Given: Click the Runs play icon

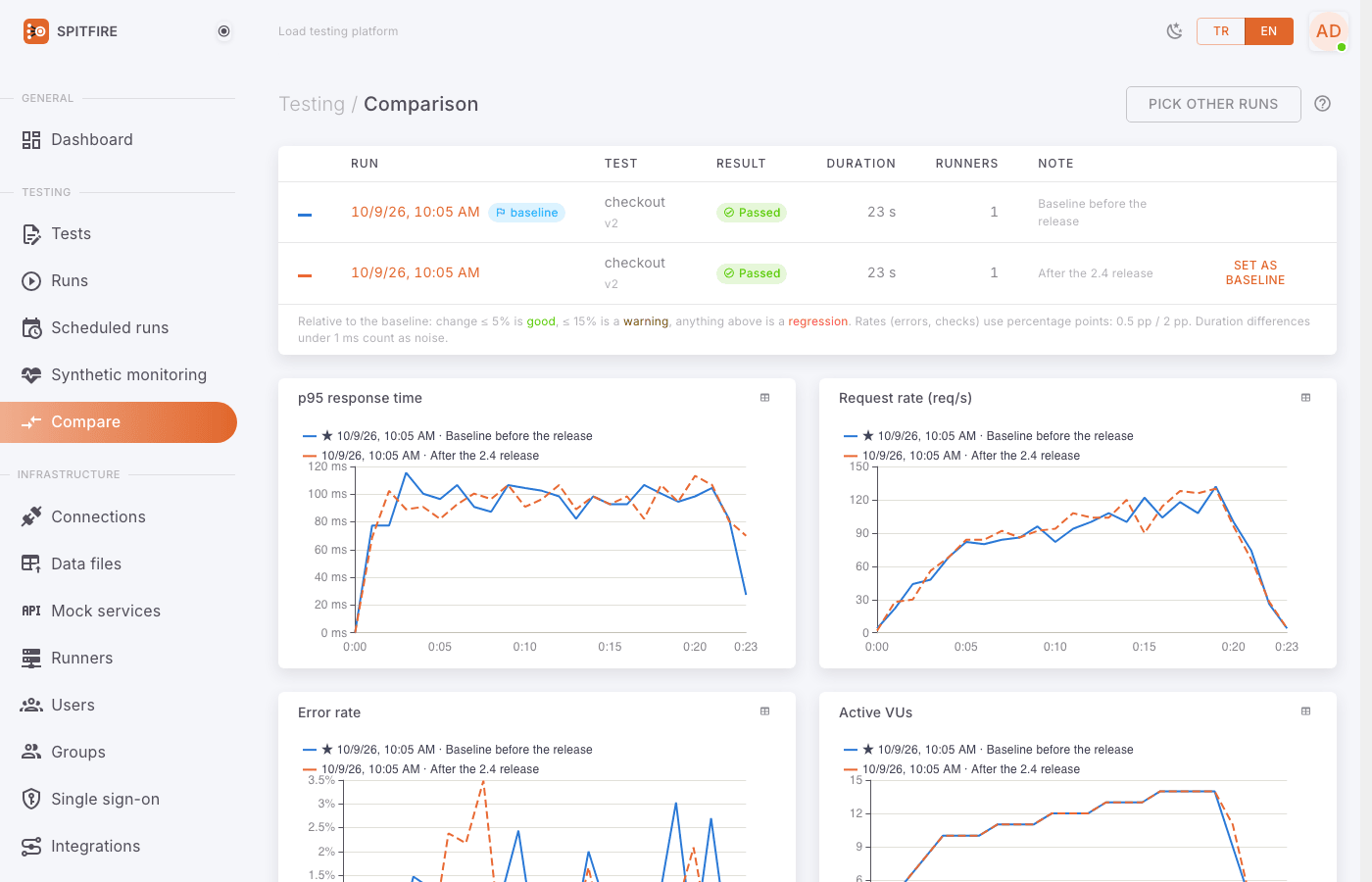Looking at the screenshot, I should pyautogui.click(x=31, y=281).
